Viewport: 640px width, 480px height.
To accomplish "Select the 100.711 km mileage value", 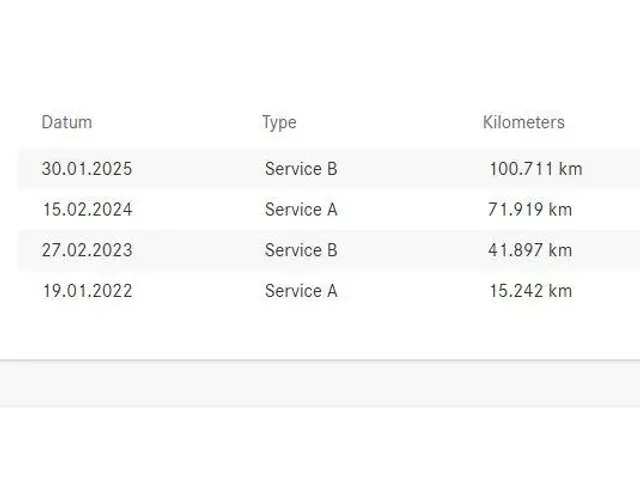I will [x=535, y=169].
